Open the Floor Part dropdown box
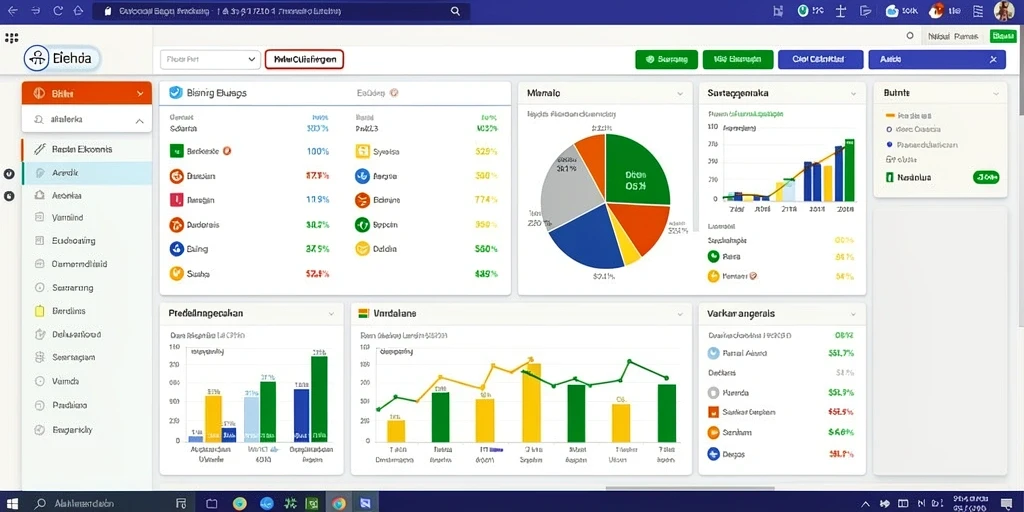The width and height of the screenshot is (1024, 512). click(210, 59)
